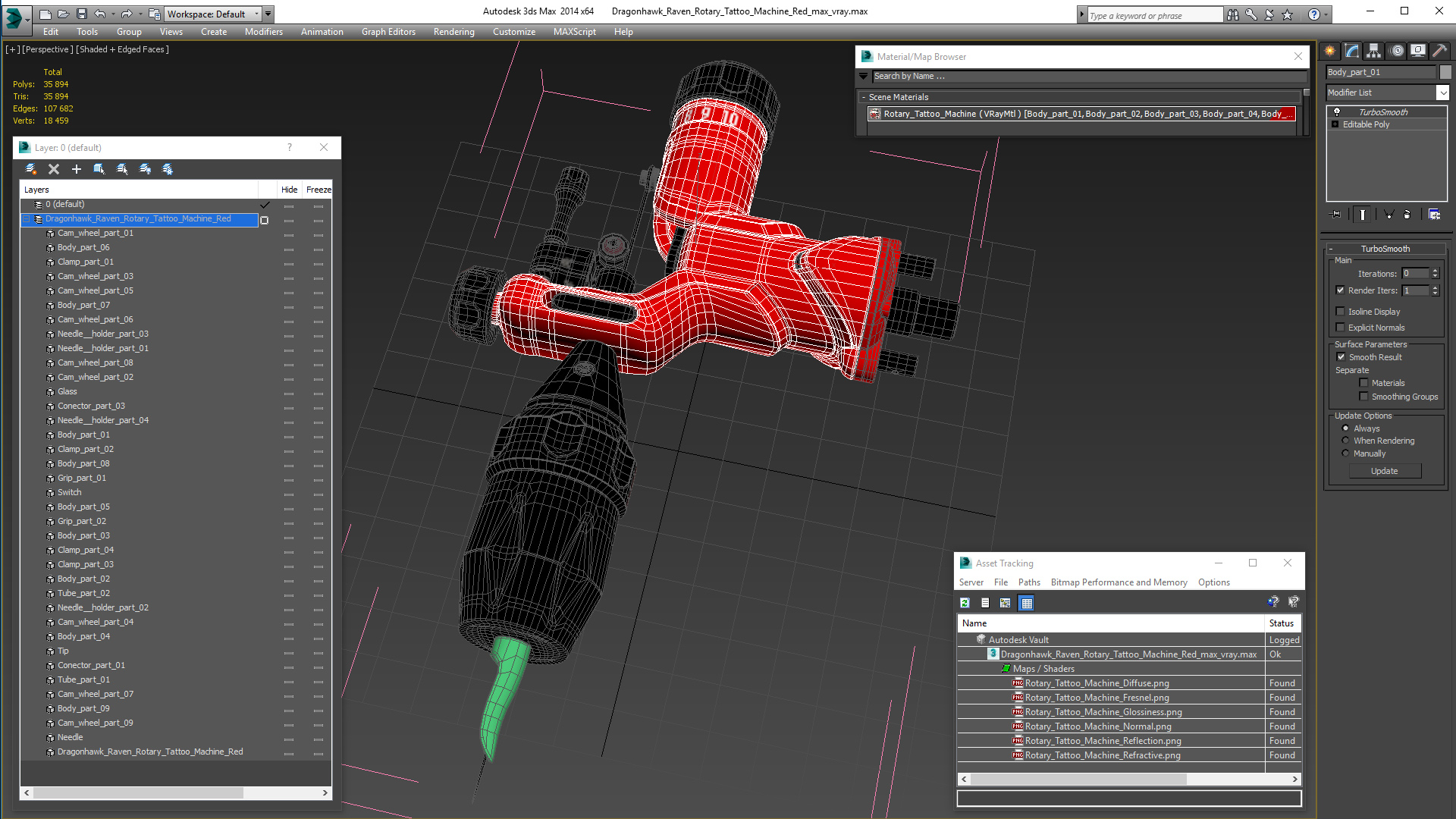The width and height of the screenshot is (1456, 819).
Task: Open the Rendering menu
Action: [453, 32]
